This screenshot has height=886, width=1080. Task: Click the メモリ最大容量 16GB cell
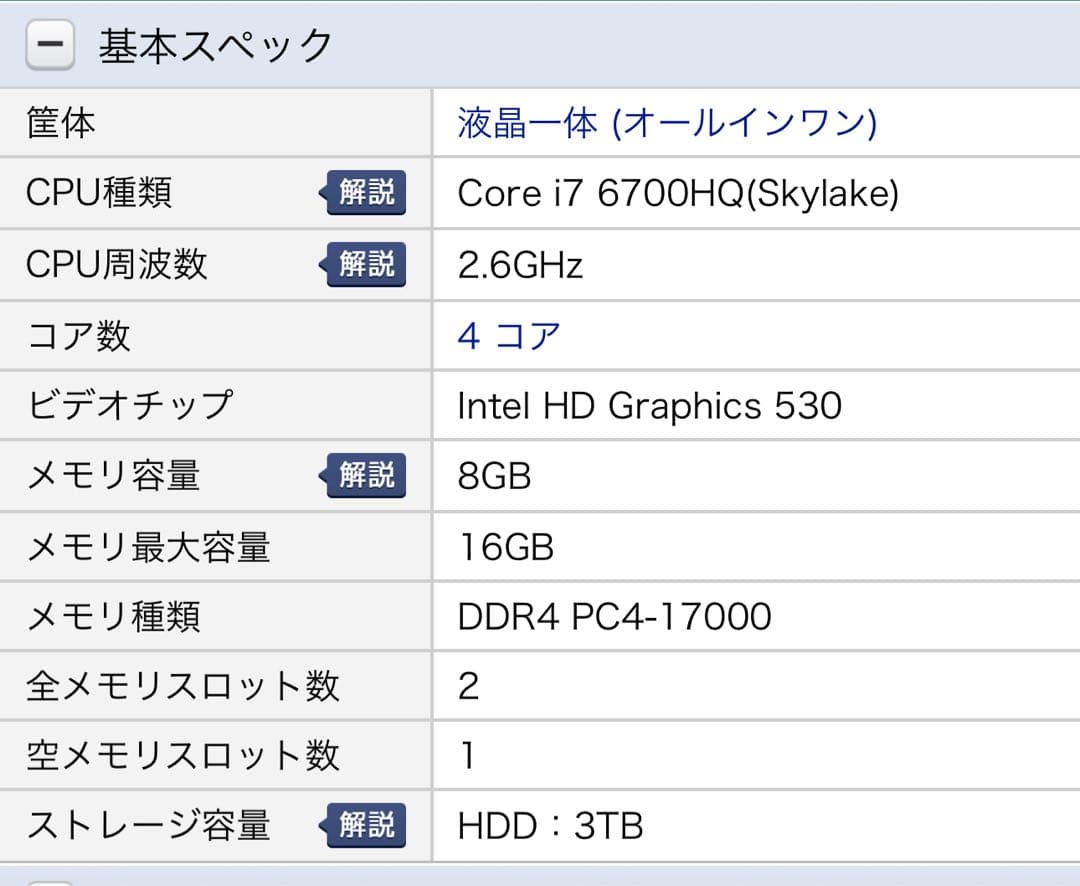(505, 546)
